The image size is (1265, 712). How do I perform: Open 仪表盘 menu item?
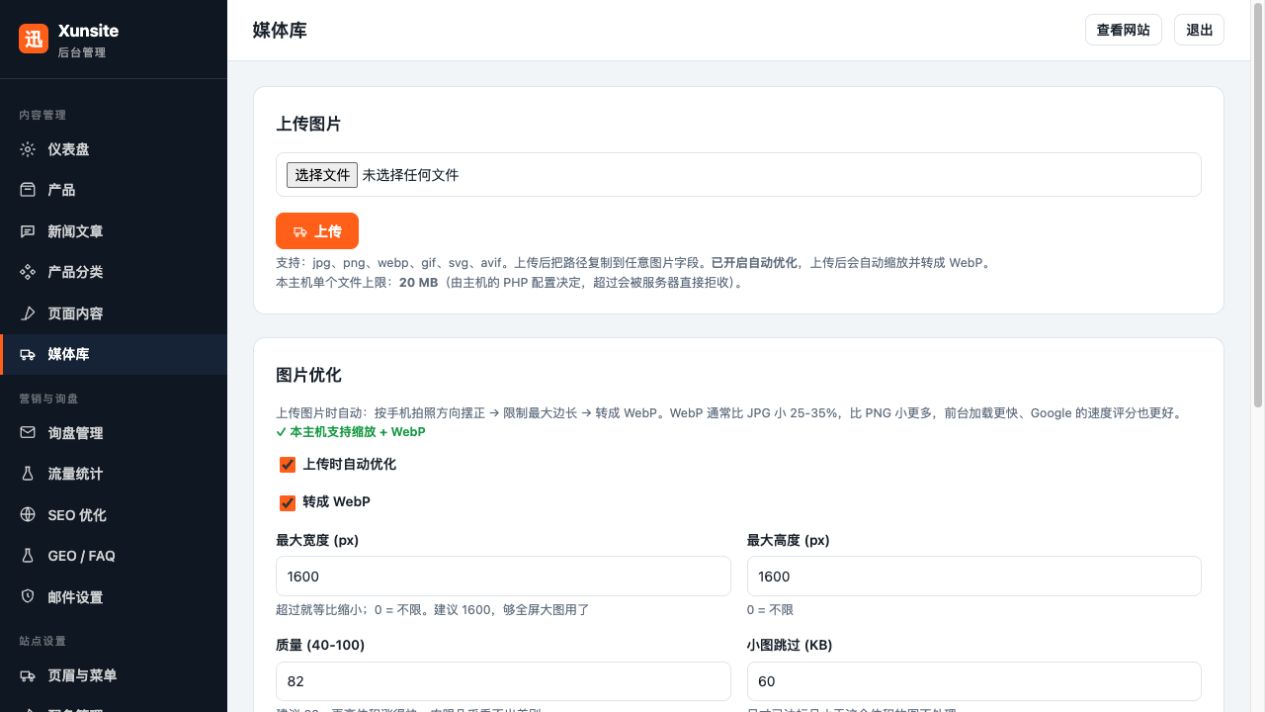(113, 149)
